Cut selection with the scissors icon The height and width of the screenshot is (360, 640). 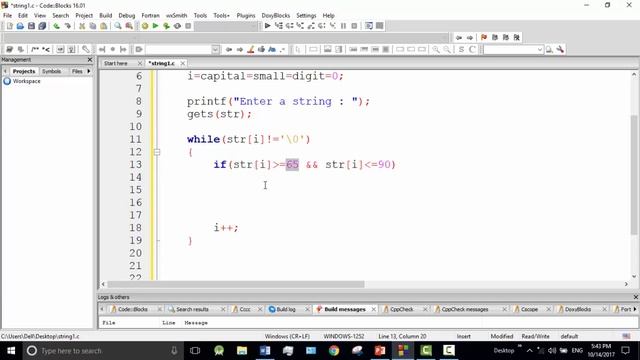[x=82, y=26]
